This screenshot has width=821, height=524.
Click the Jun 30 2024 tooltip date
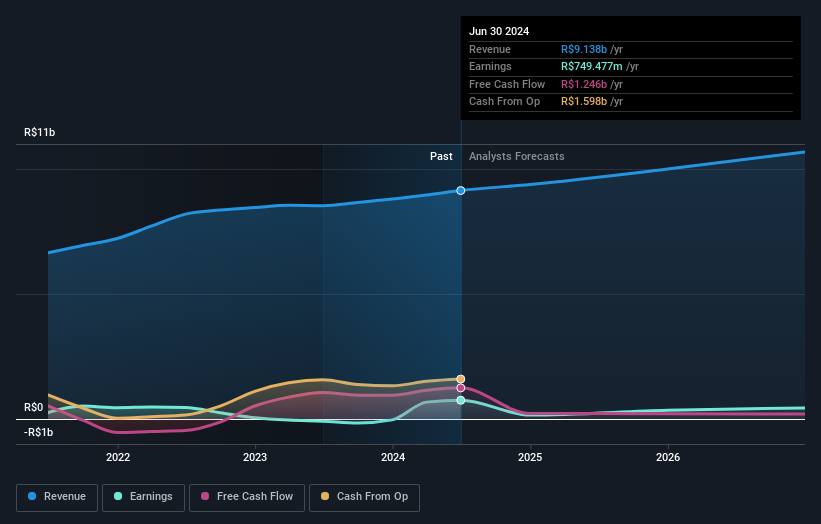[499, 31]
